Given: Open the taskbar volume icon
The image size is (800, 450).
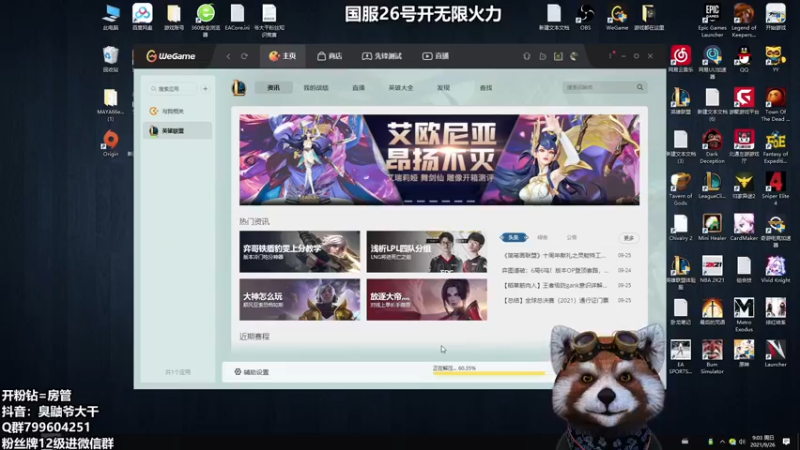Looking at the screenshot, I should [741, 442].
